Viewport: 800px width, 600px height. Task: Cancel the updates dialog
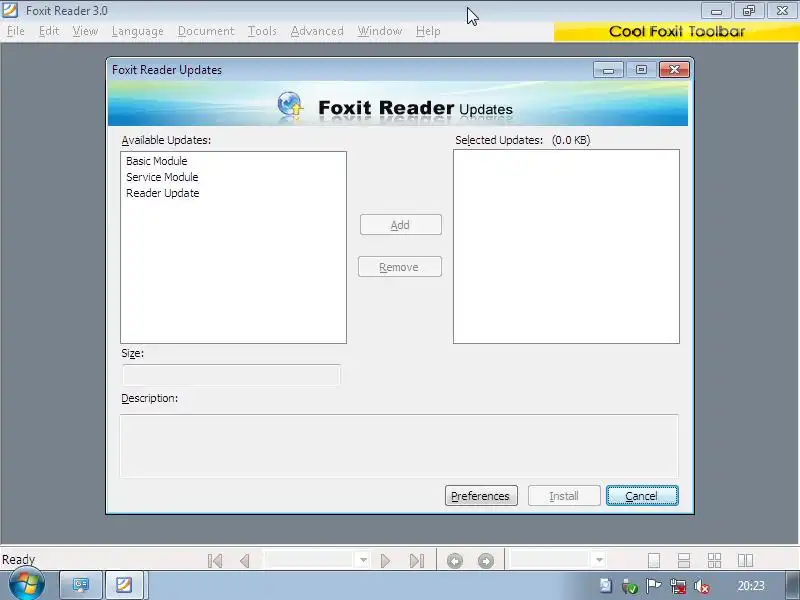(642, 496)
